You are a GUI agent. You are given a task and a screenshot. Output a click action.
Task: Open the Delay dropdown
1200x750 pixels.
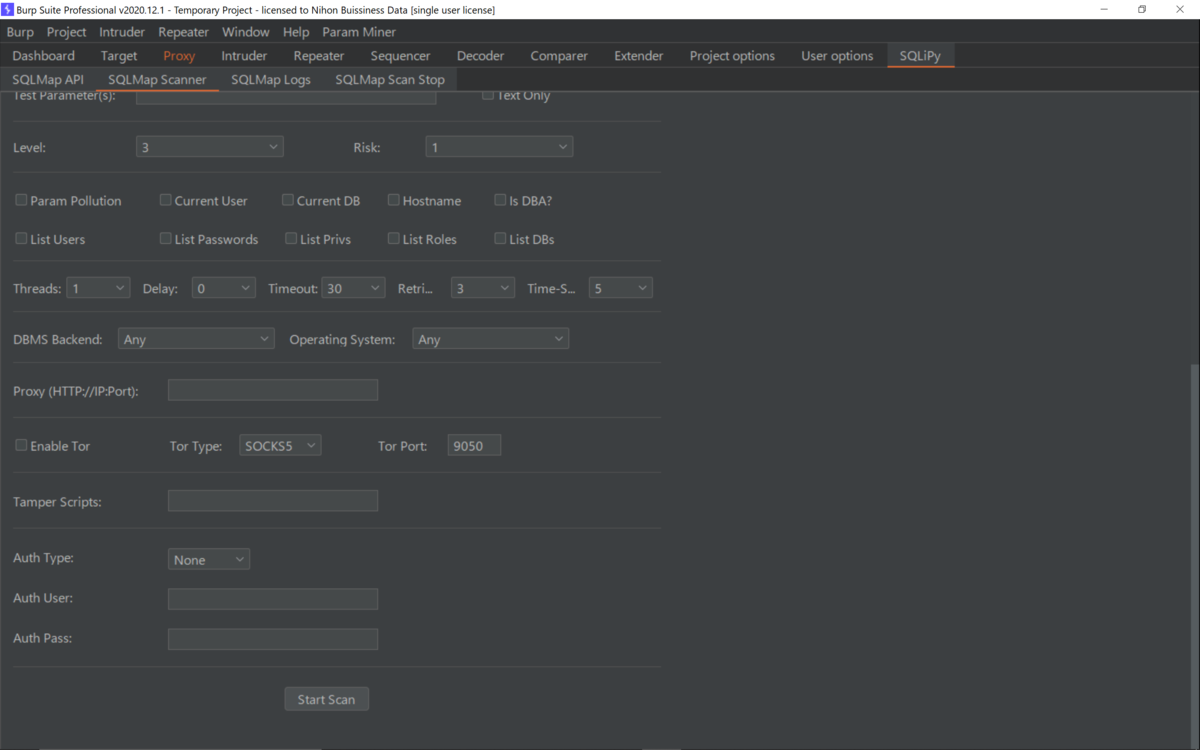[x=224, y=288]
